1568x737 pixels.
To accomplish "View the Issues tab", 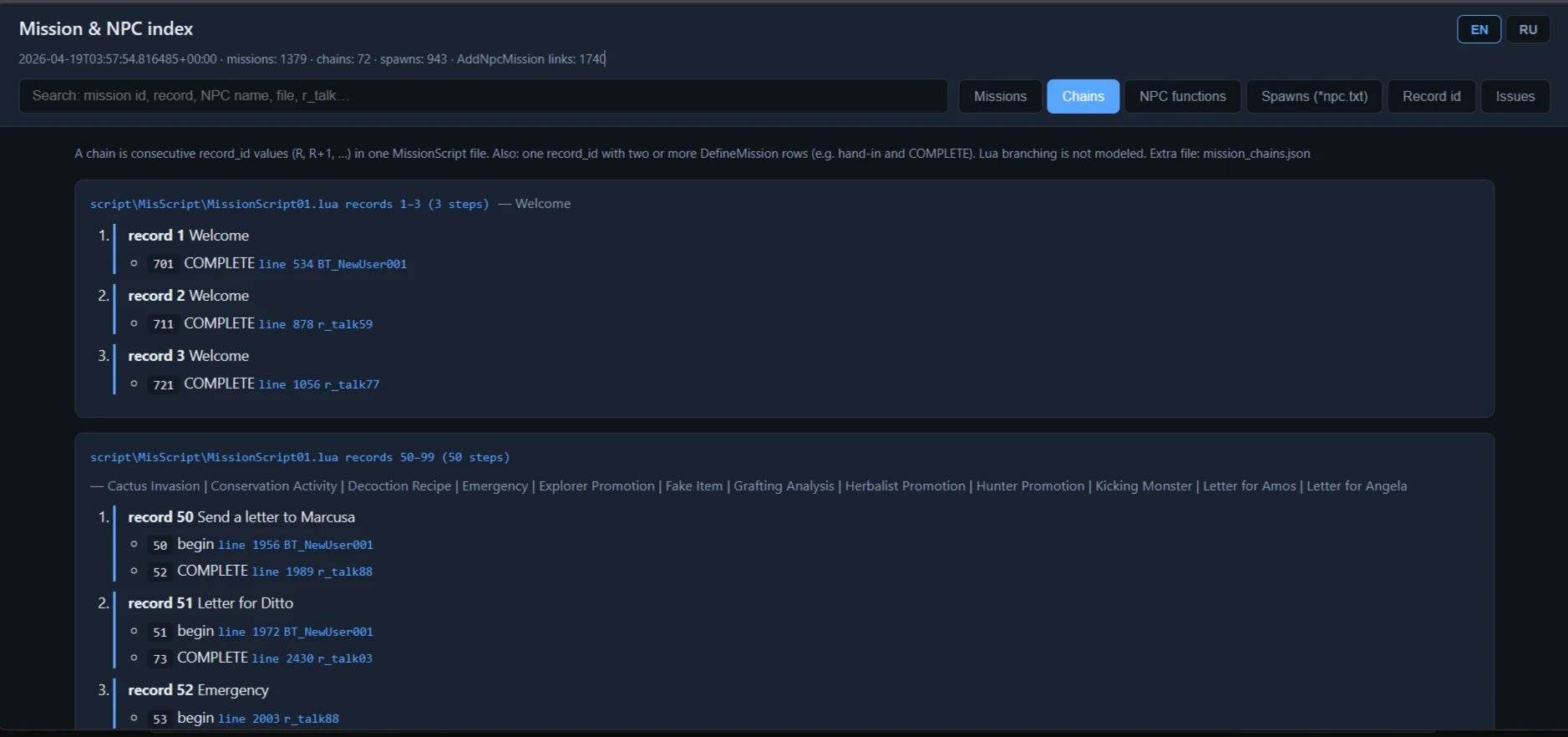I will pos(1515,97).
